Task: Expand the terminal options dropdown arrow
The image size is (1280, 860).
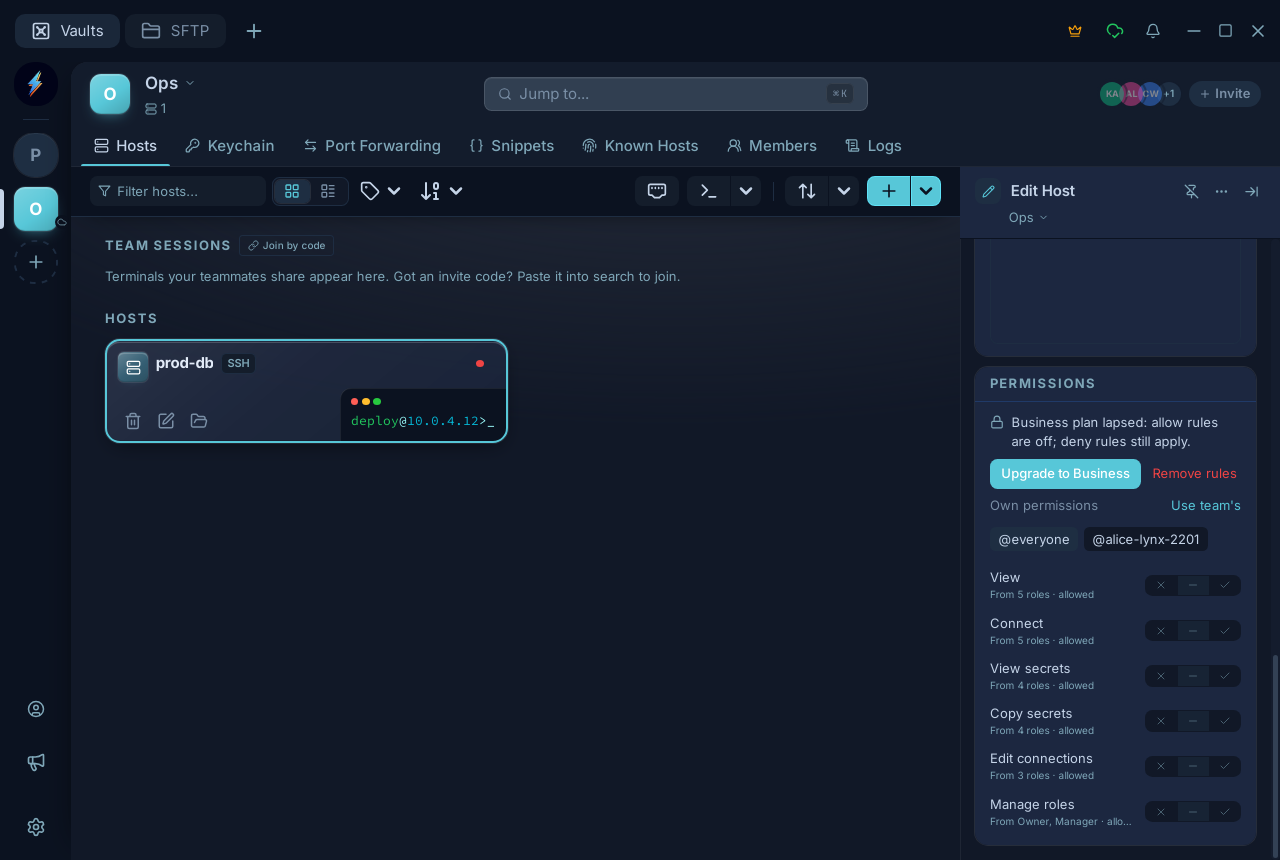Action: coord(746,191)
